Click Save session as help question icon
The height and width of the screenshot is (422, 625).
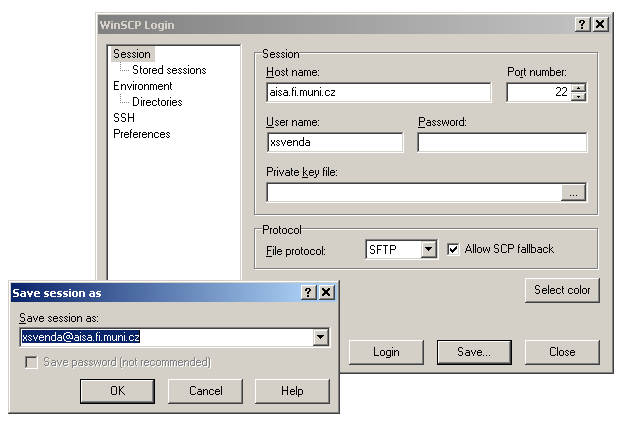point(308,292)
